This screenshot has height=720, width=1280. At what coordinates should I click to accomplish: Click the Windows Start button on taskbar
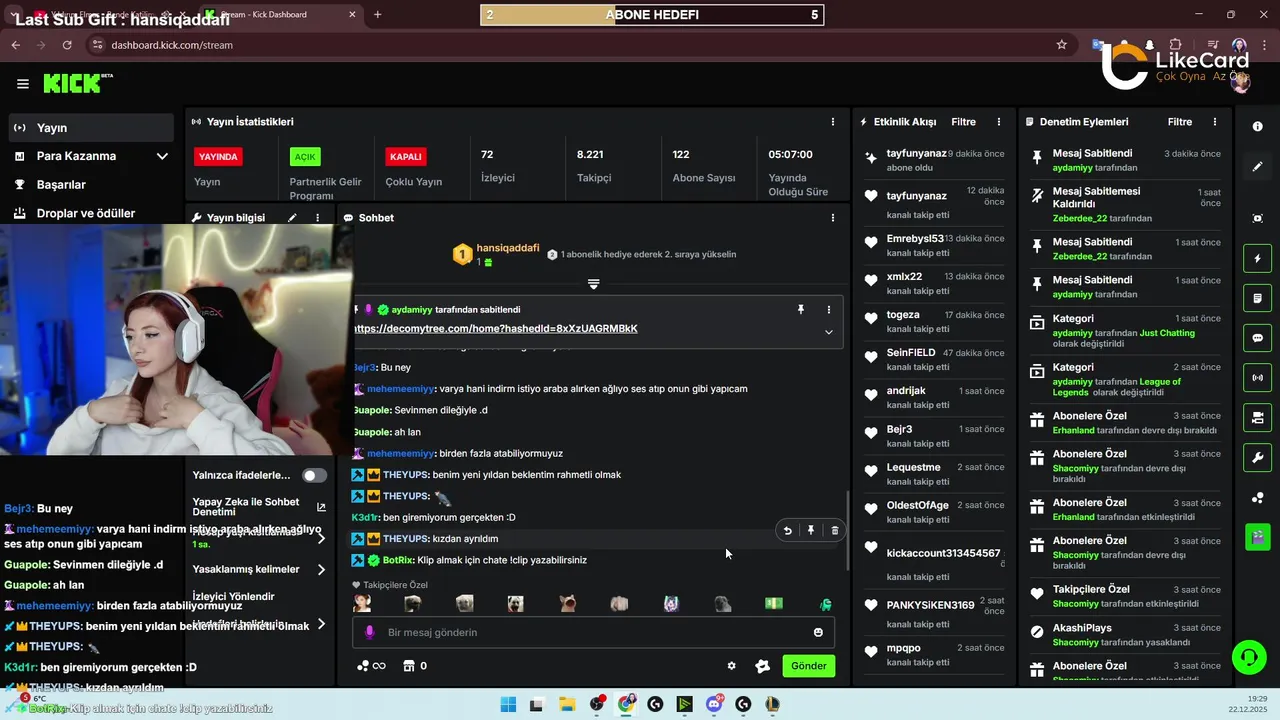[x=508, y=704]
